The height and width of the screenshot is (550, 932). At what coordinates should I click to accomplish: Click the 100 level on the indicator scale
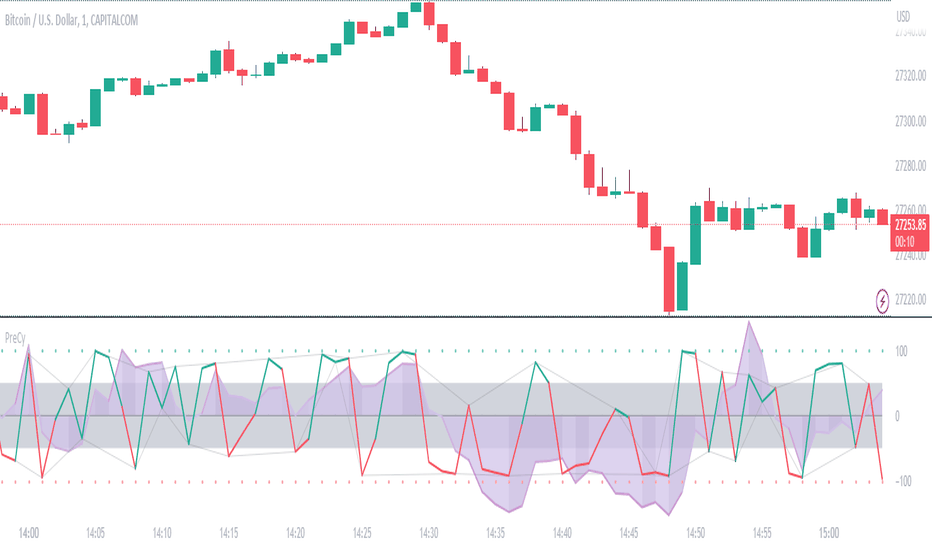point(901,351)
